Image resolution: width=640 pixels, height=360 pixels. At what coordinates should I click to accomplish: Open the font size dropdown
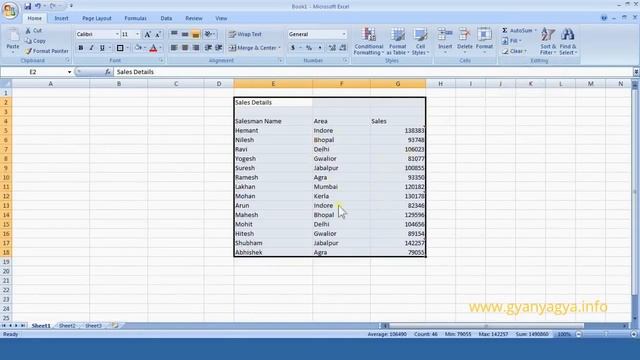click(x=137, y=34)
